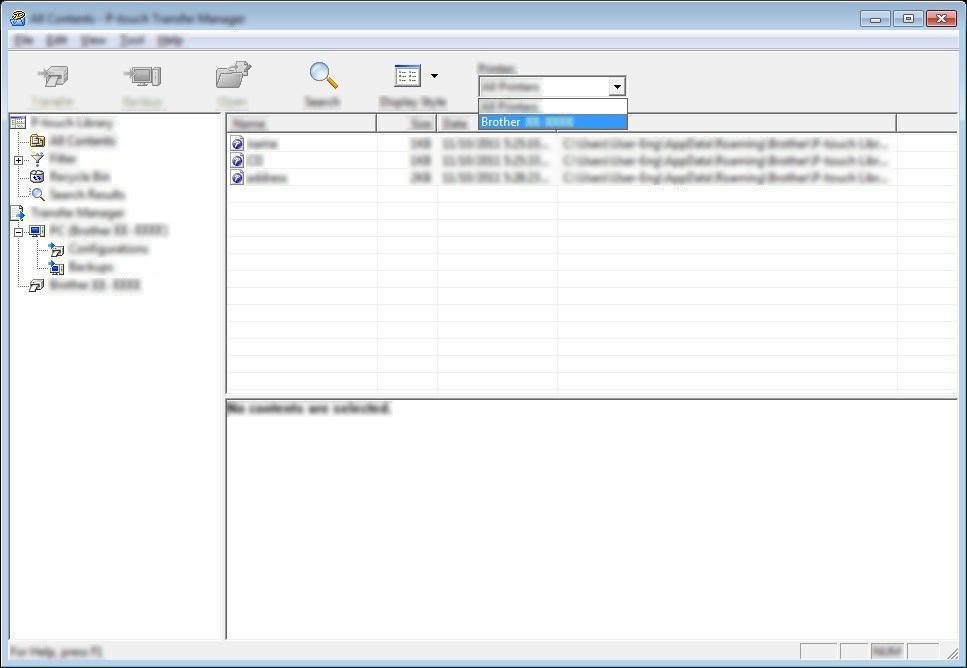This screenshot has width=967, height=668.
Task: Click the Backup toolbar icon
Action: pos(142,76)
